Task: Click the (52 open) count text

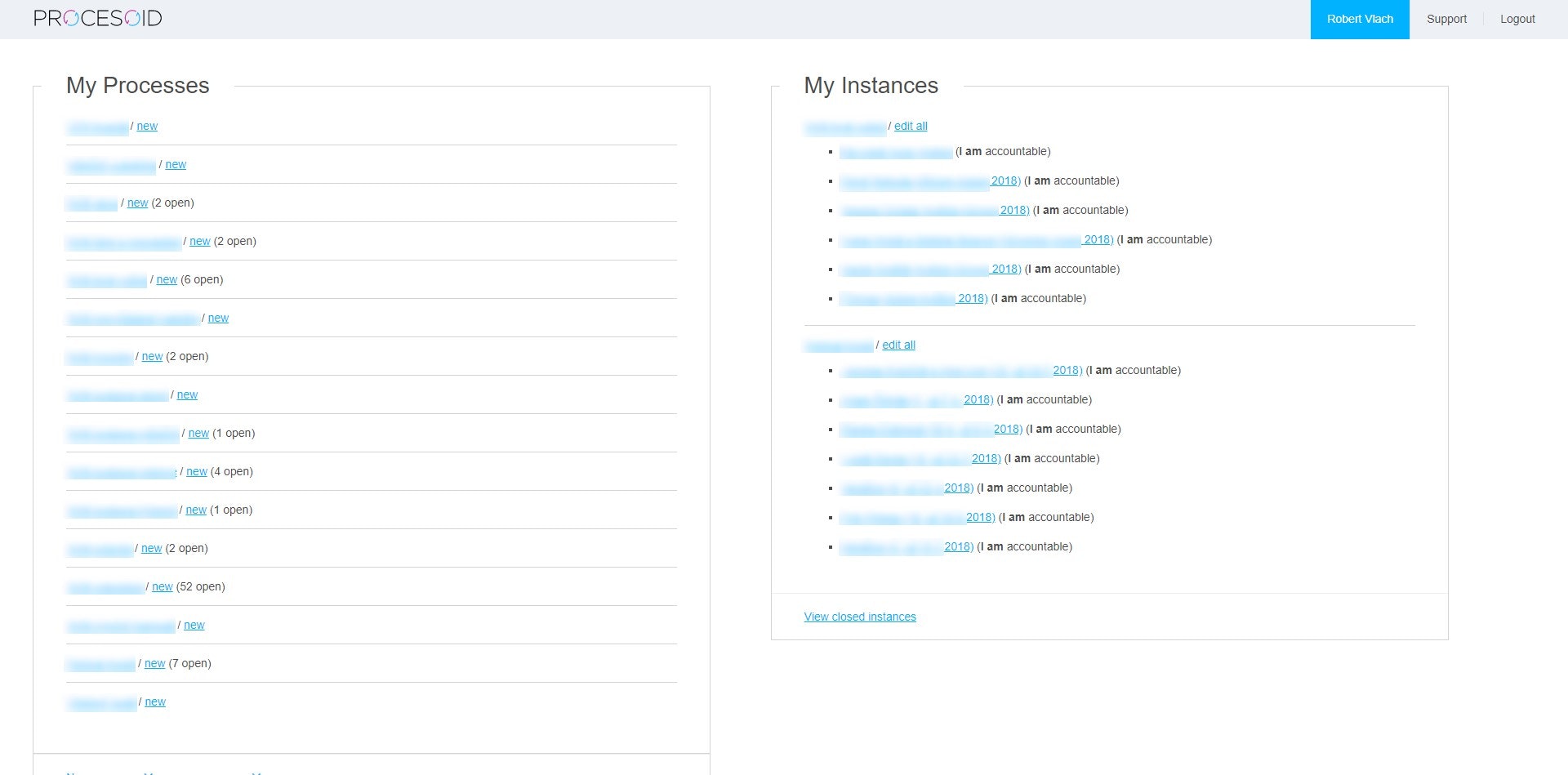Action: pos(201,586)
